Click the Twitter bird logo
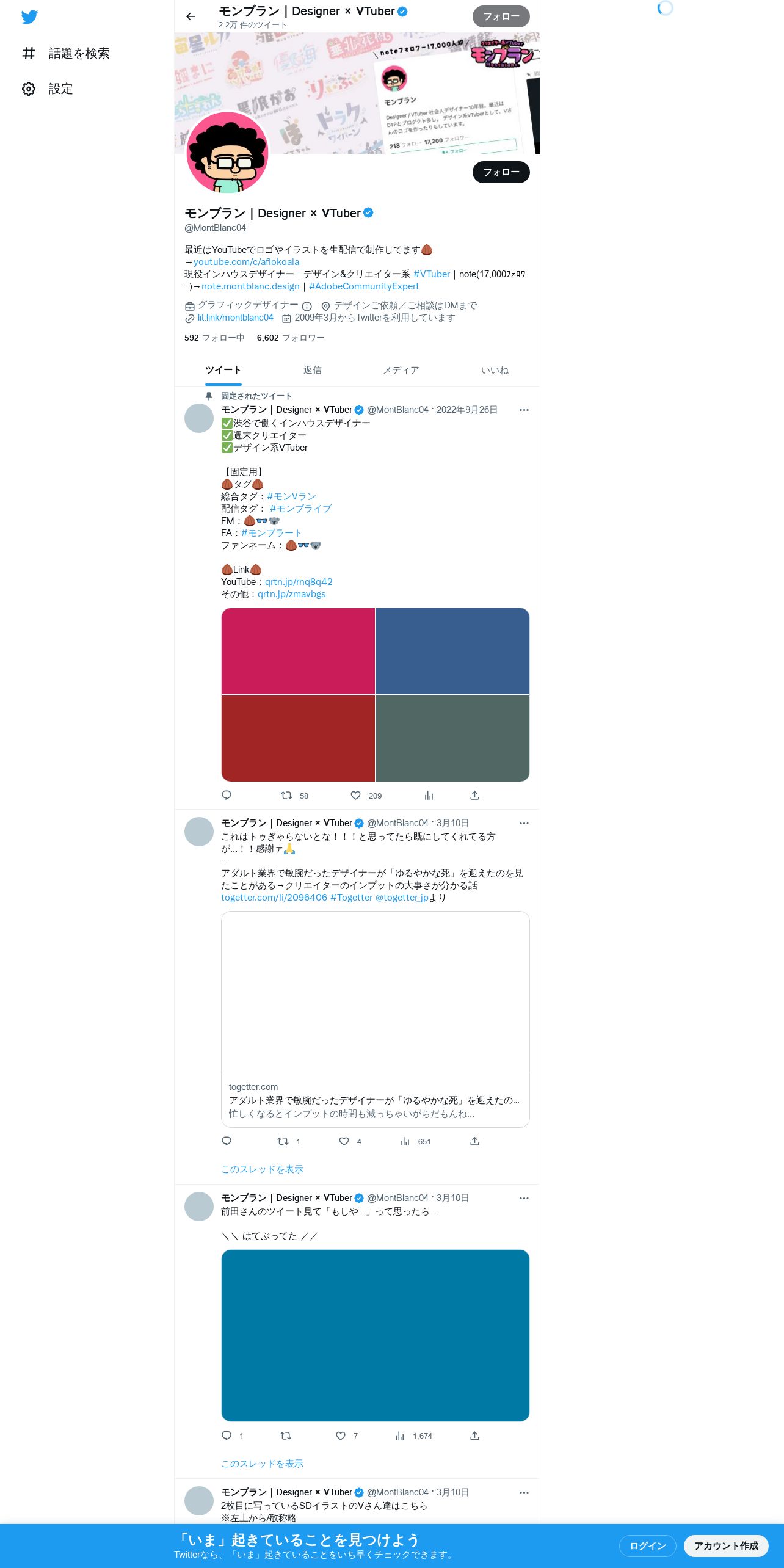This screenshot has width=784, height=1568. (x=29, y=17)
